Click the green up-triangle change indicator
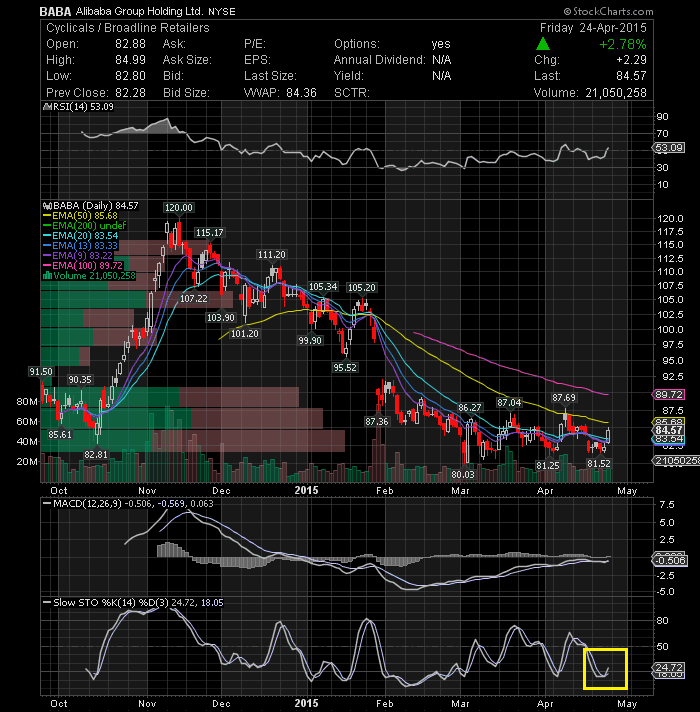Image resolution: width=700 pixels, height=712 pixels. click(x=543, y=44)
